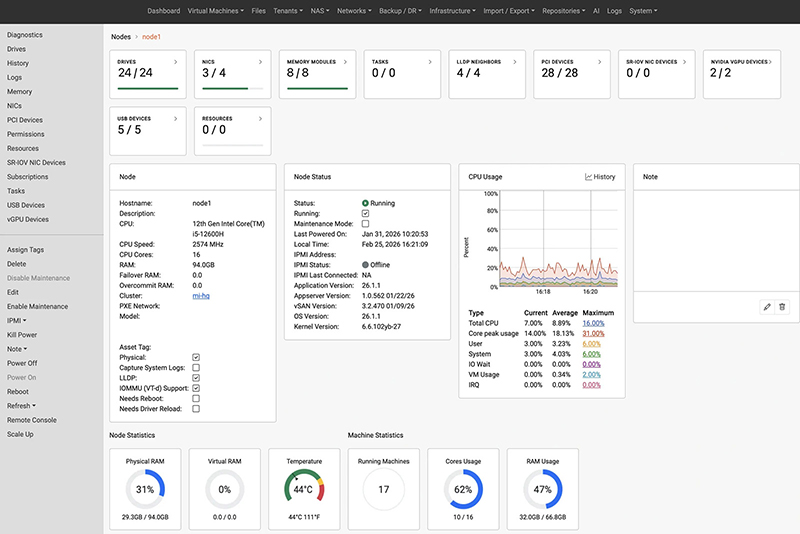Image resolution: width=800 pixels, height=534 pixels.
Task: Open the Backup / DR dropdown
Action: [x=400, y=11]
